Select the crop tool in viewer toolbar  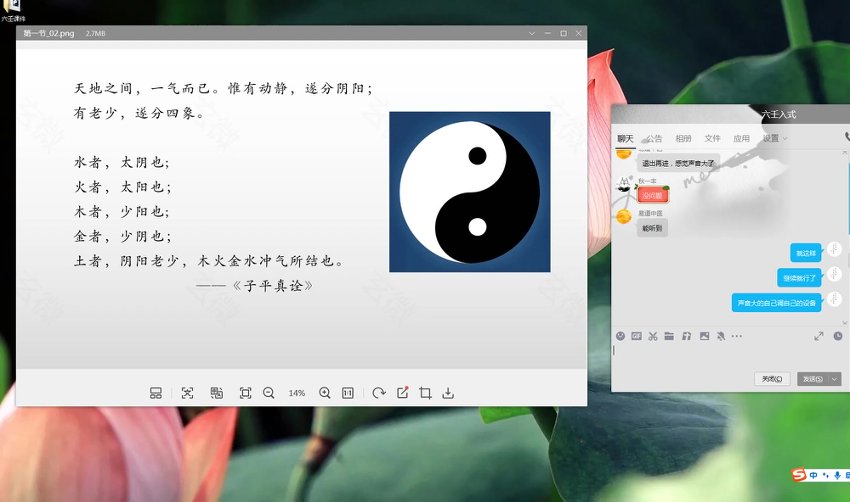[x=426, y=393]
